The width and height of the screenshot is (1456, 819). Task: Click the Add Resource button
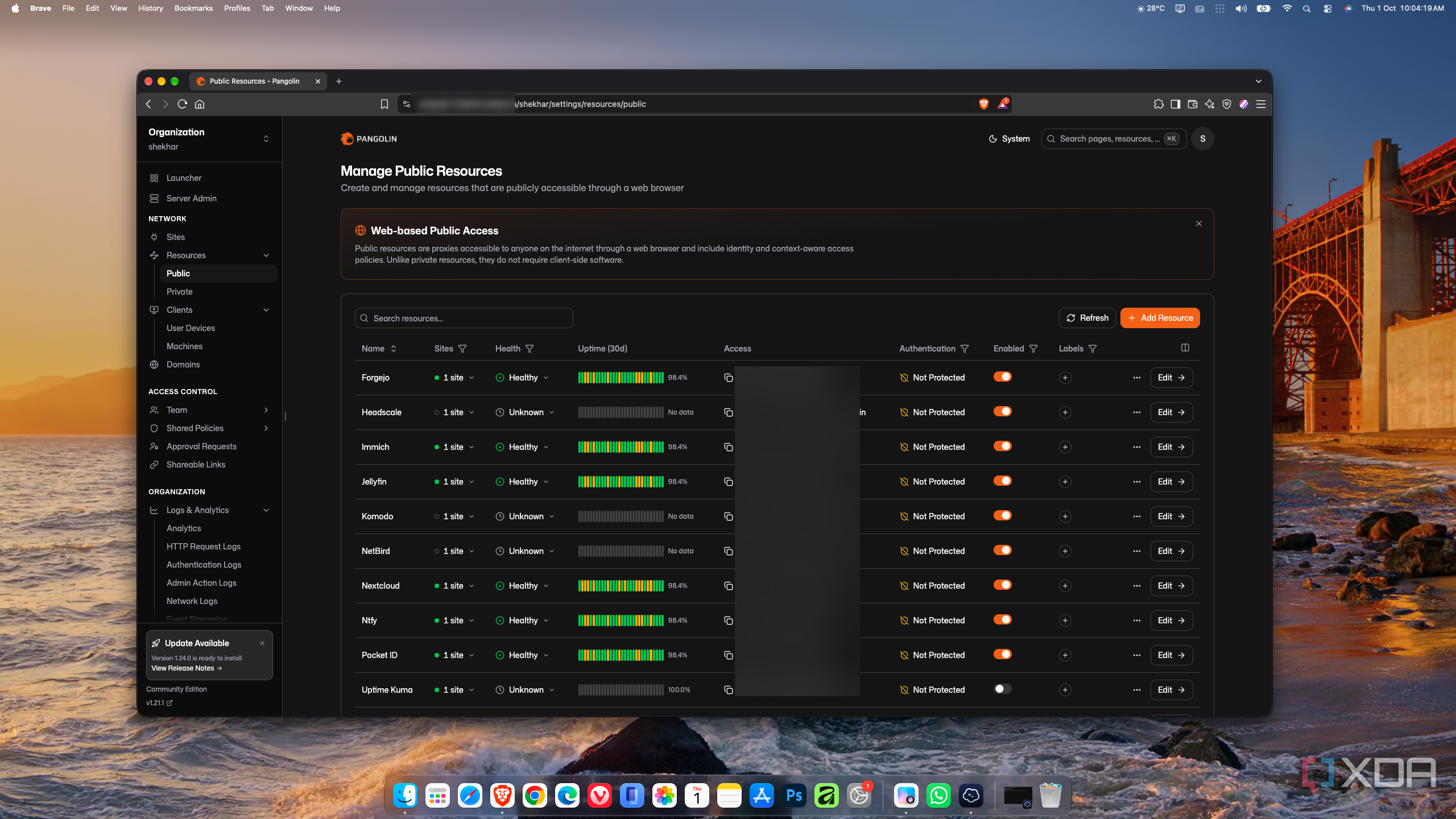[1160, 318]
